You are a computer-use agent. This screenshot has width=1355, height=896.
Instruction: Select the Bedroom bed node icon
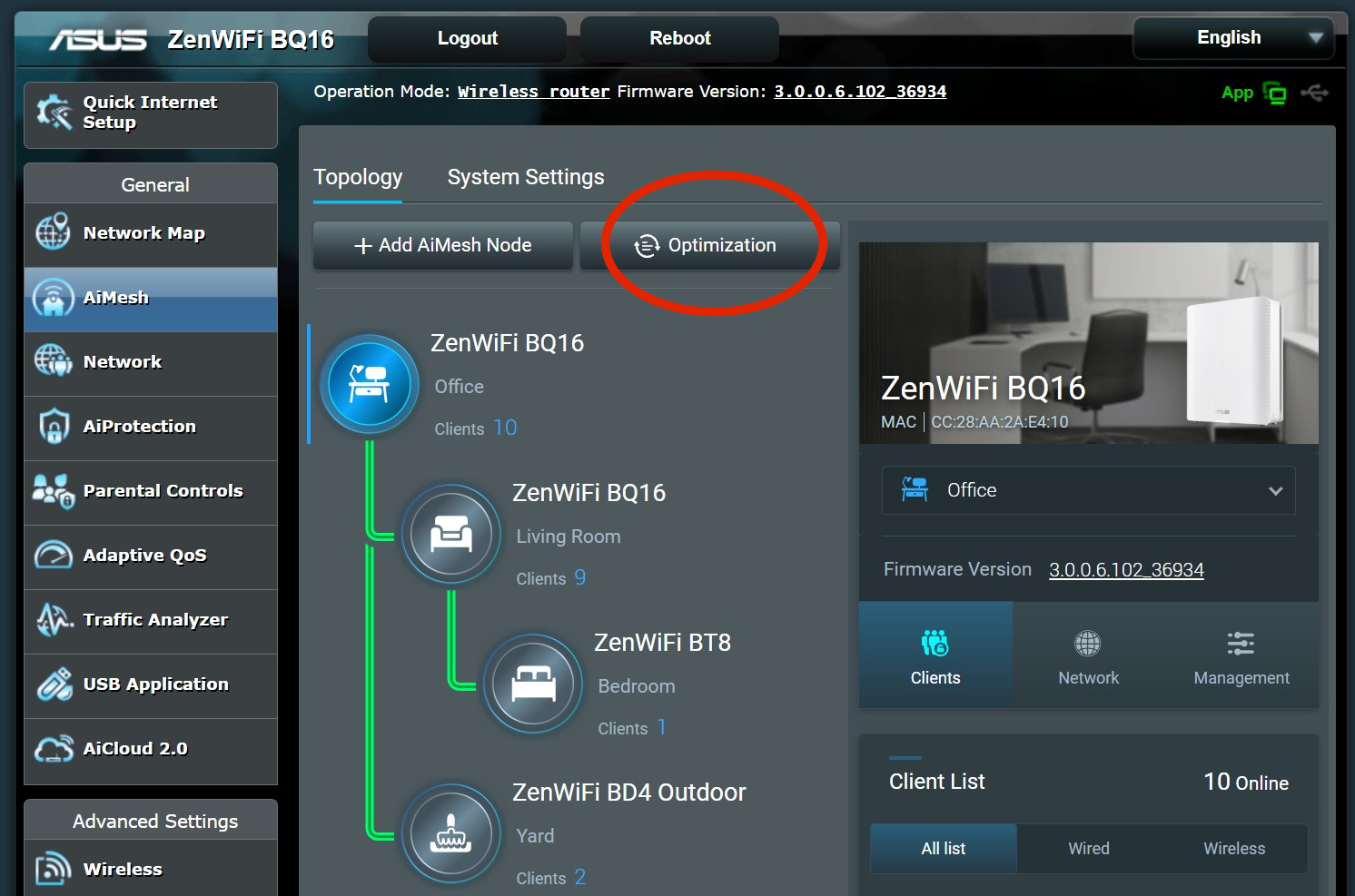click(x=532, y=684)
